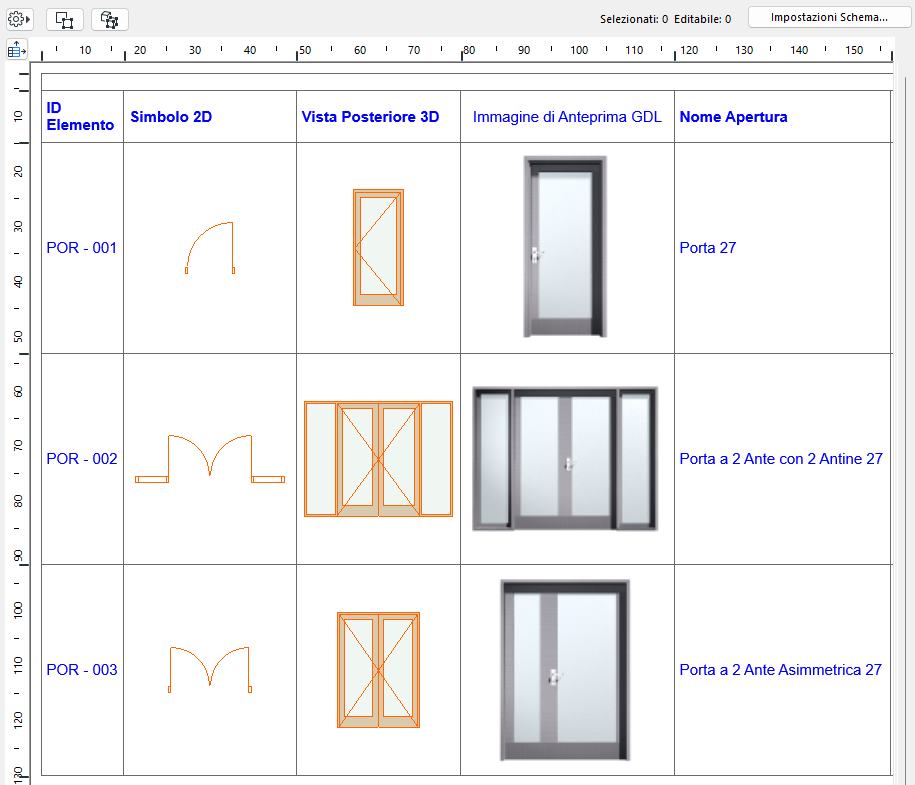This screenshot has height=785, width=915.
Task: Select the ID Elemento column header
Action: click(80, 116)
